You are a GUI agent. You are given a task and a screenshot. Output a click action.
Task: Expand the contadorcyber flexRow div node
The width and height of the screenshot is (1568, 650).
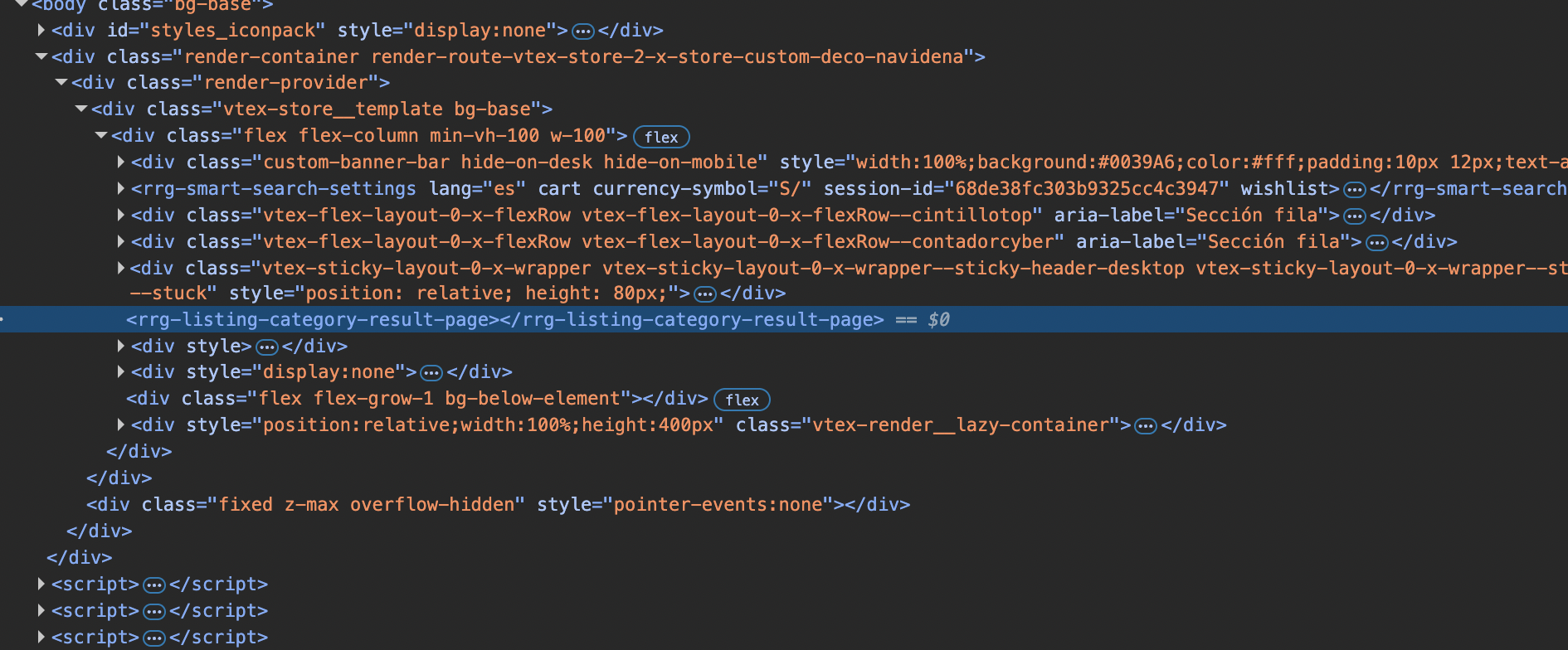pyautogui.click(x=121, y=242)
